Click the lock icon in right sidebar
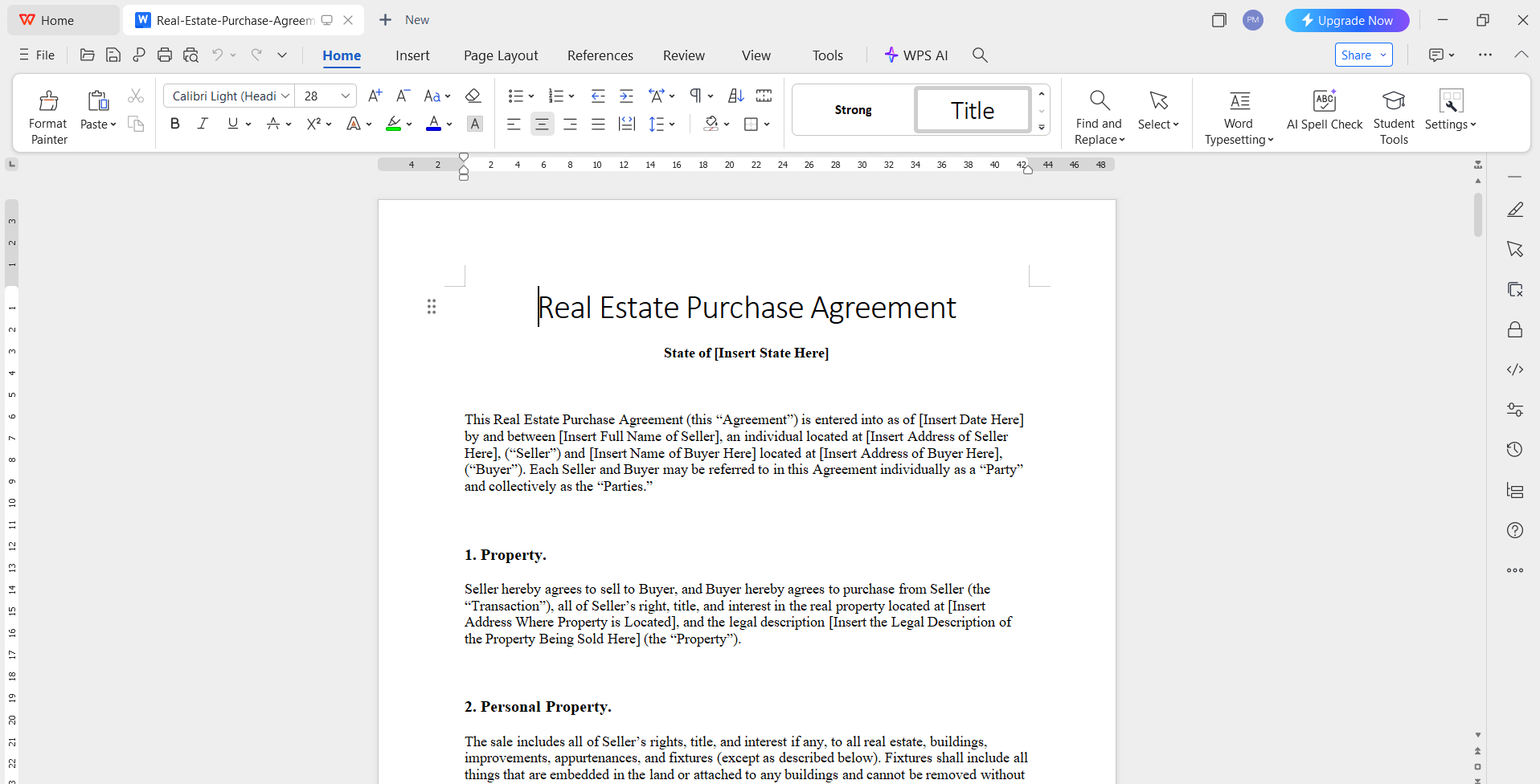 1515,329
